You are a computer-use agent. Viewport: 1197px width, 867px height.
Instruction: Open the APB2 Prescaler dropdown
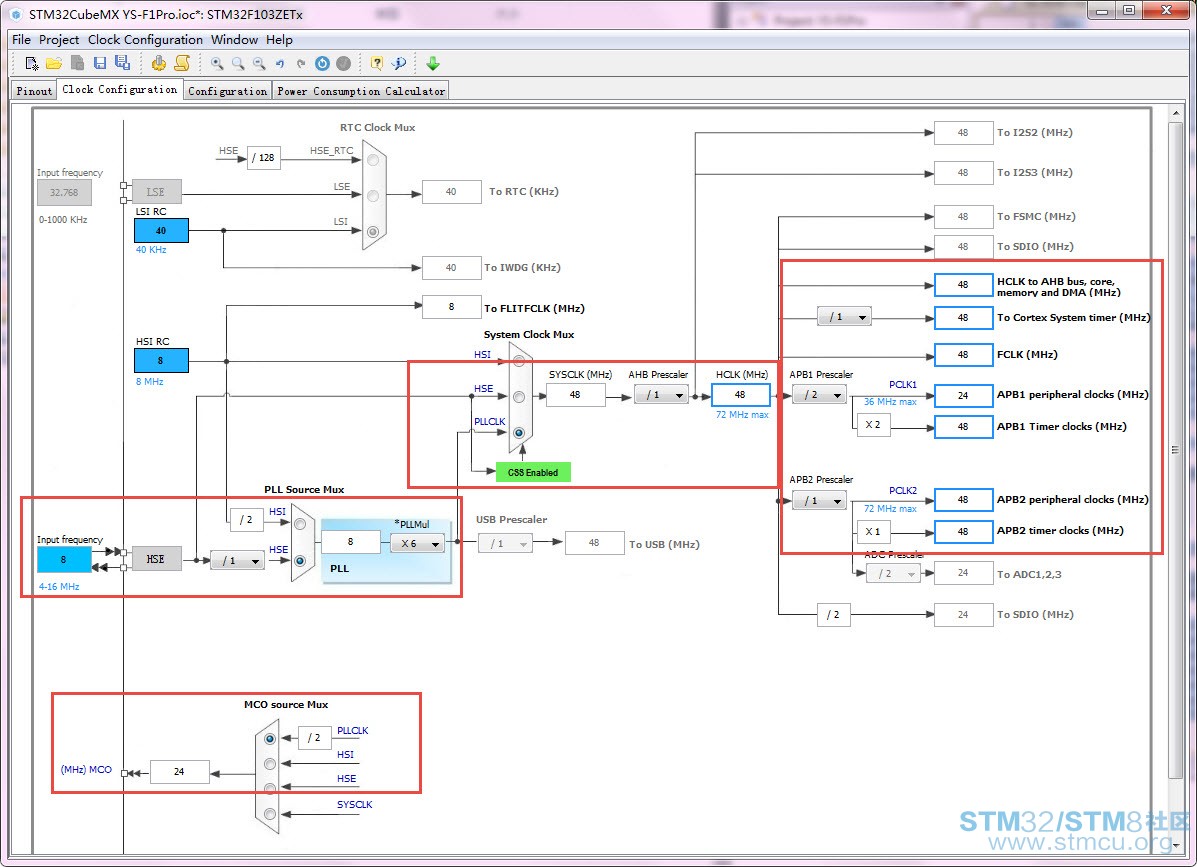[819, 501]
